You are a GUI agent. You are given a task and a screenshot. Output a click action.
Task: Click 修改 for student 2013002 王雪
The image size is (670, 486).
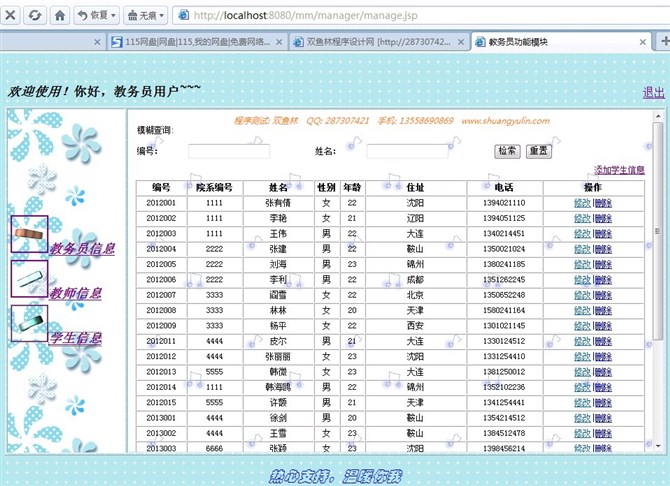(582, 433)
